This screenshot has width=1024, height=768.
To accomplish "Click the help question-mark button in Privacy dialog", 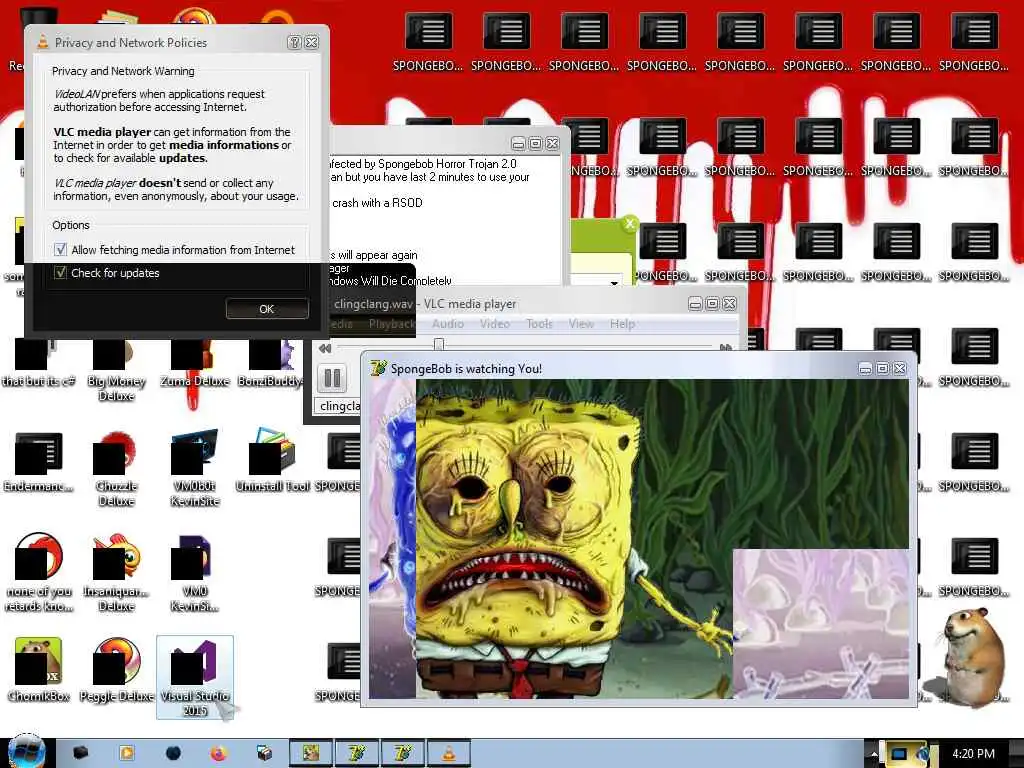I will (295, 42).
